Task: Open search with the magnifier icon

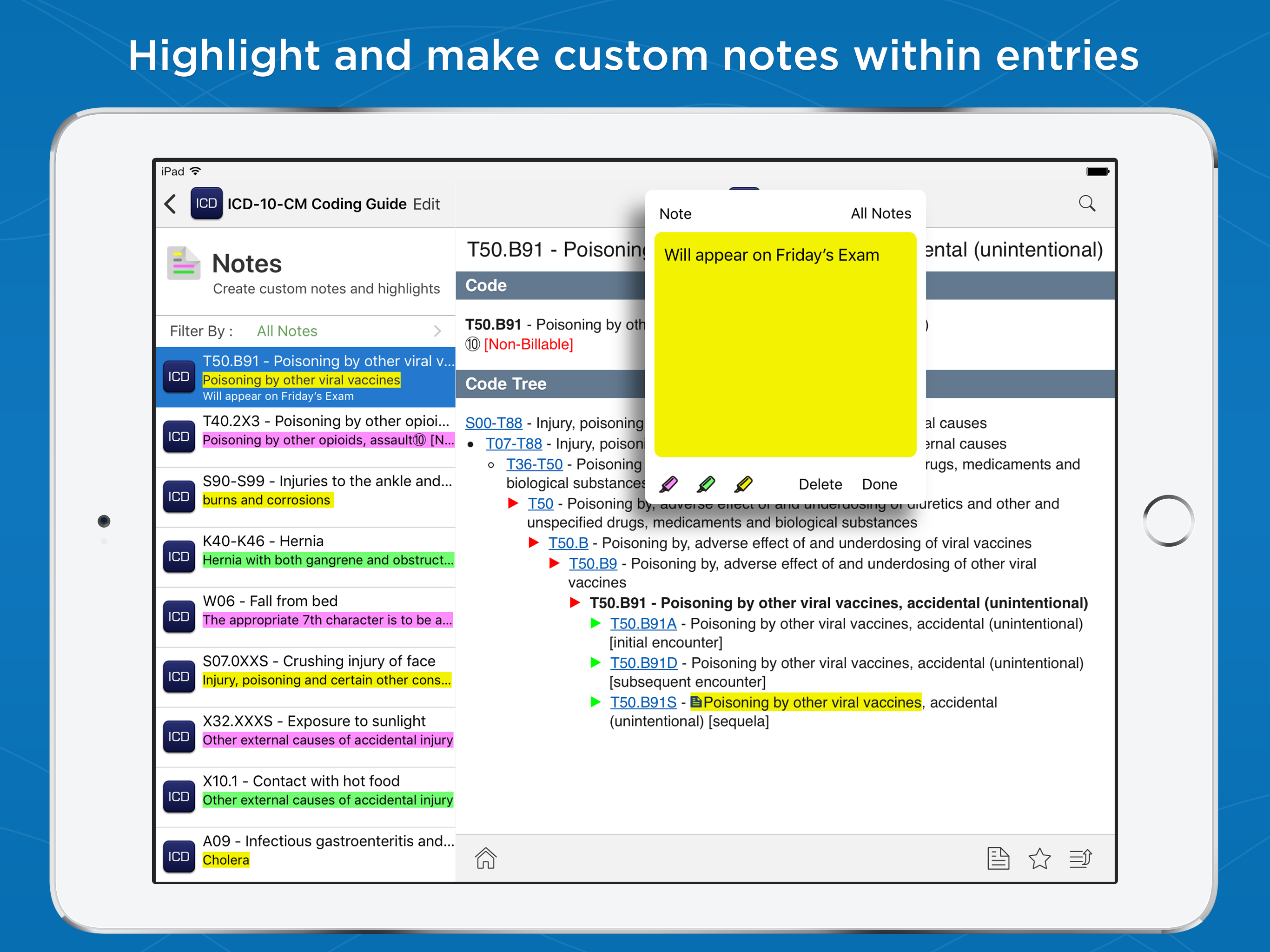Action: click(x=1086, y=203)
